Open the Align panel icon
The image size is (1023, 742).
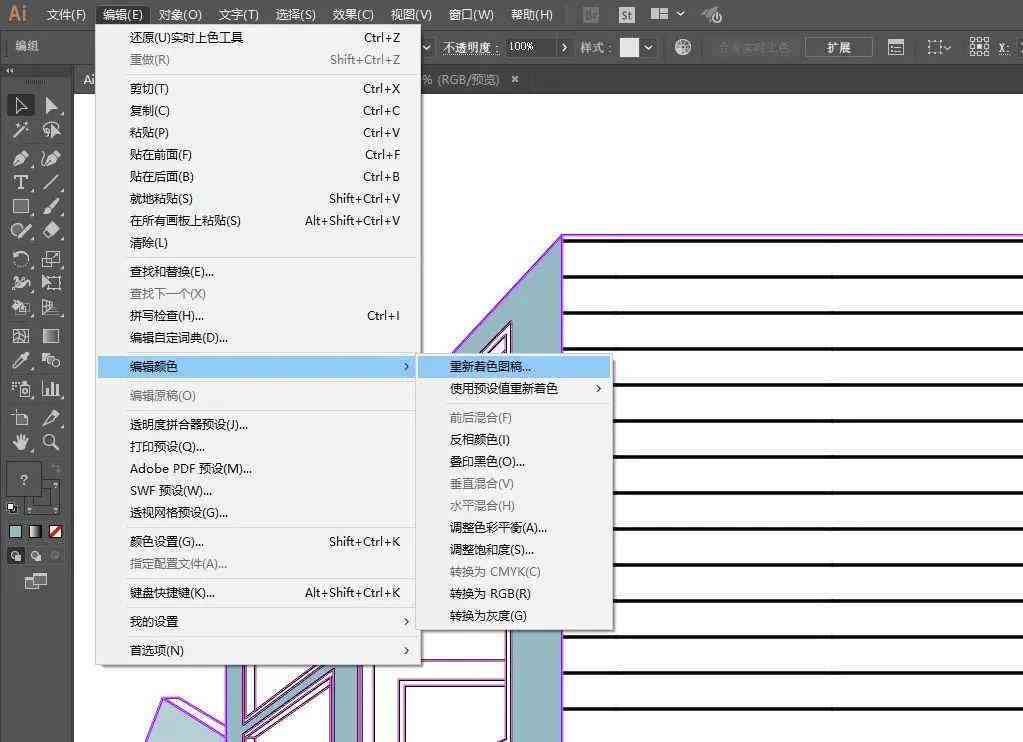[x=896, y=47]
